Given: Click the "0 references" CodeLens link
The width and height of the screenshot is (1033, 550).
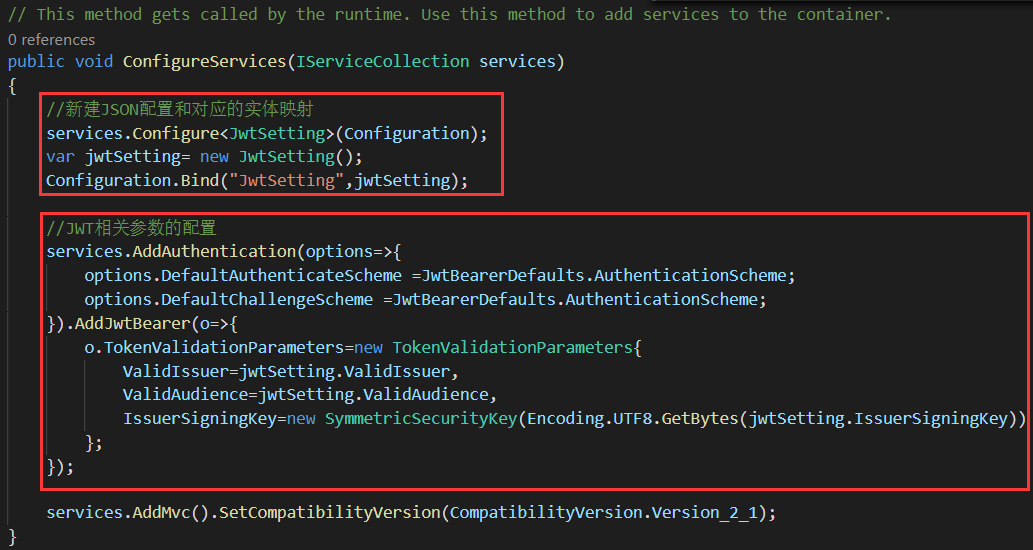Looking at the screenshot, I should [51, 40].
